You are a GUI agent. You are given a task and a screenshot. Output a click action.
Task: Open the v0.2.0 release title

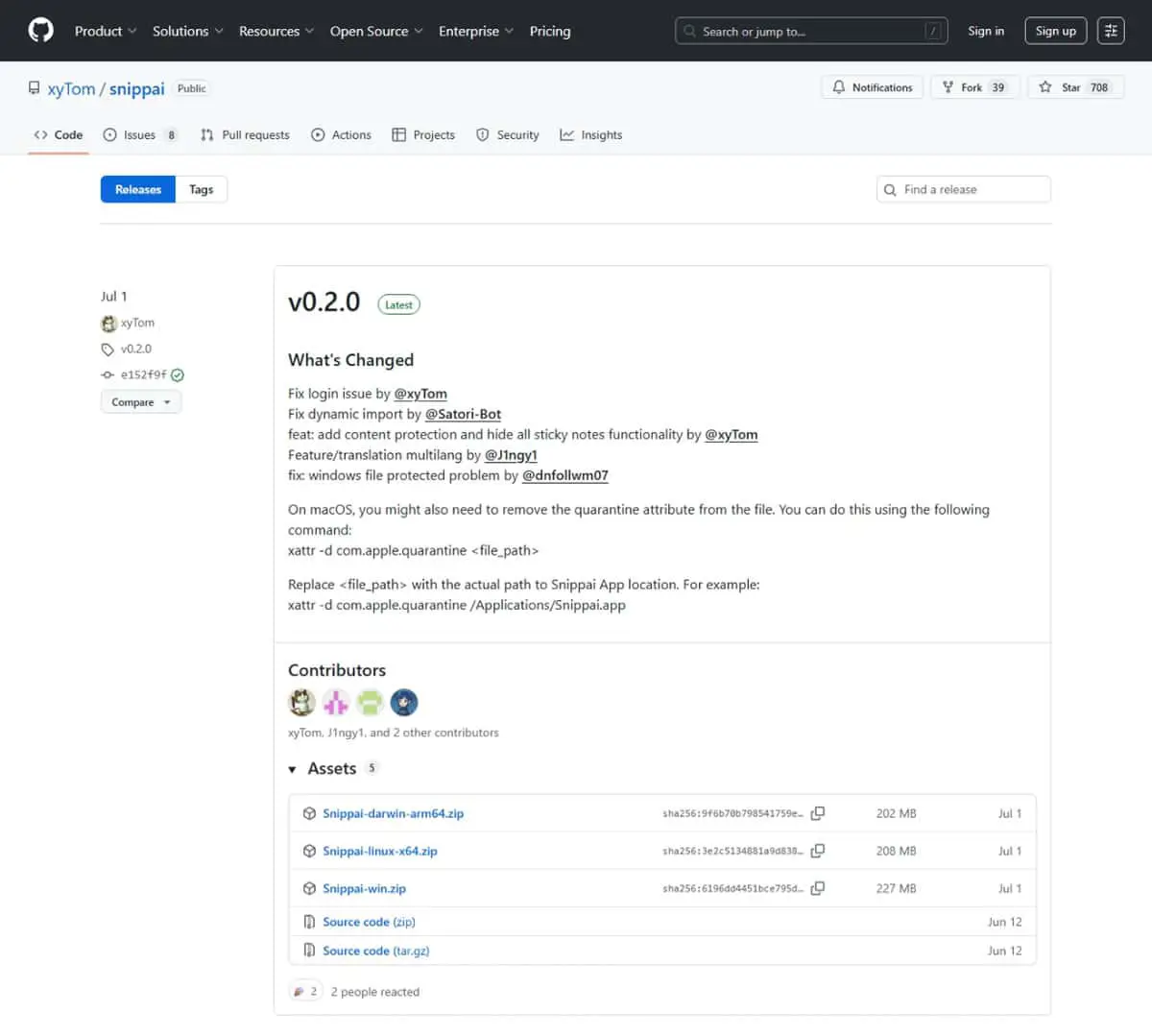point(324,302)
